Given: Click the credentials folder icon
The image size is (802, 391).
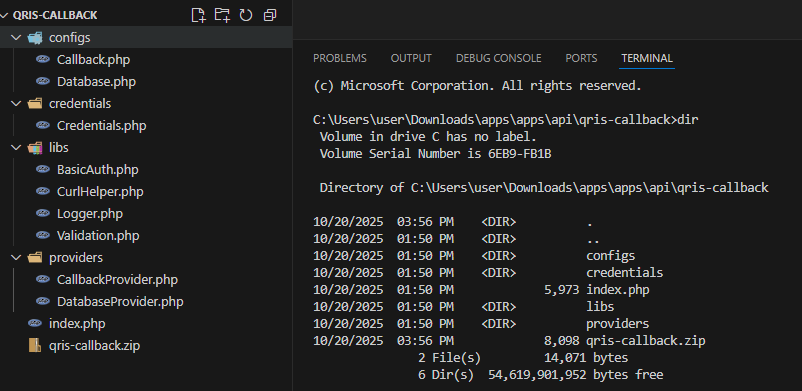Looking at the screenshot, I should [x=34, y=103].
